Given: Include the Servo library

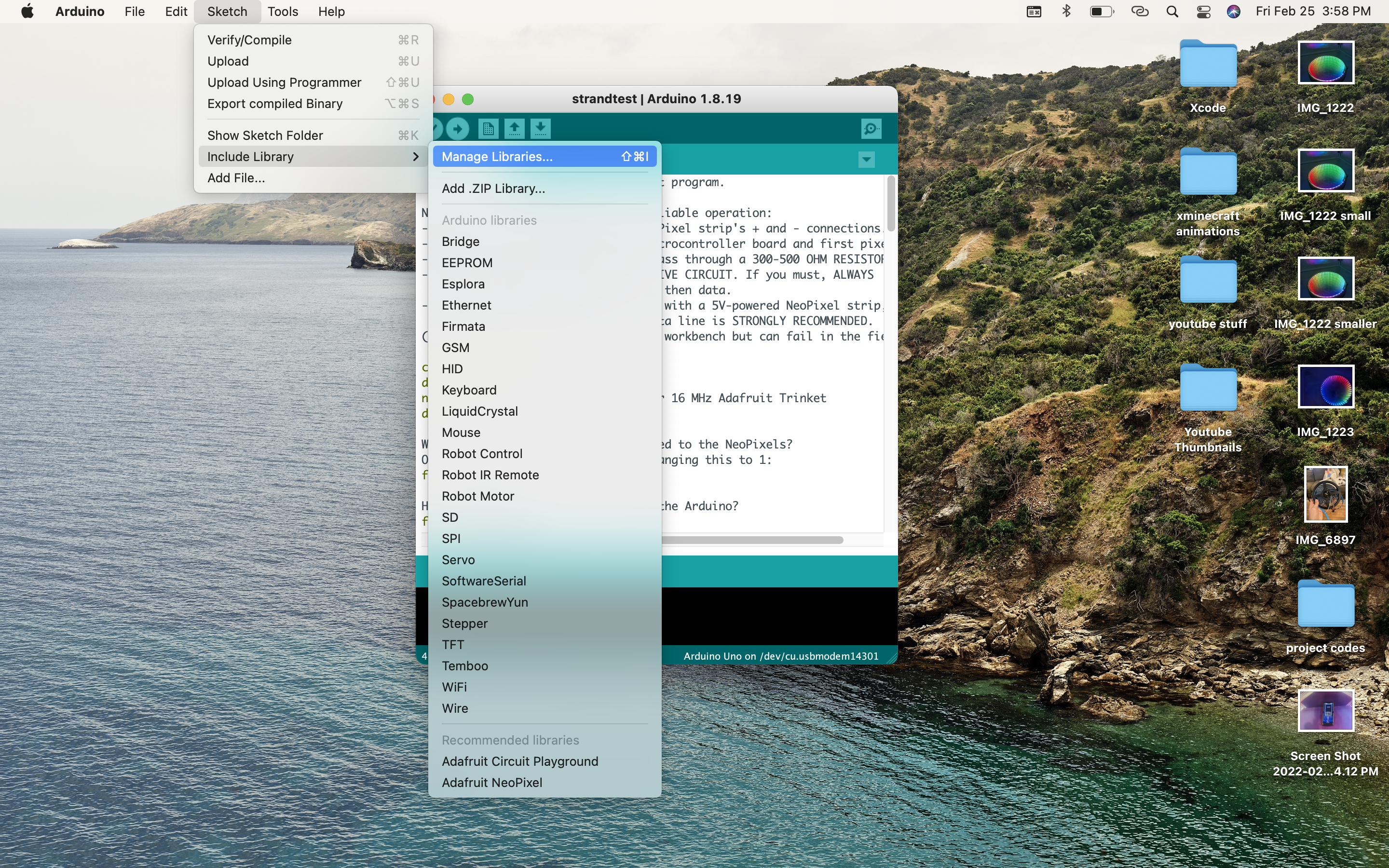Looking at the screenshot, I should 458,560.
